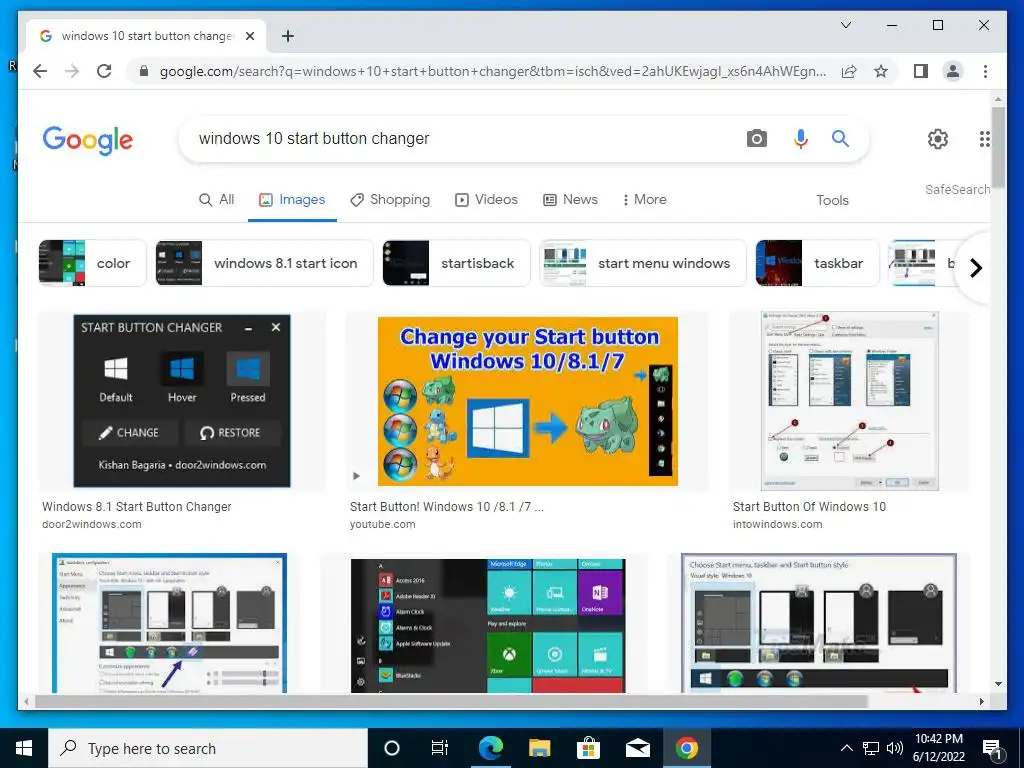Show more filter chips with arrow
This screenshot has width=1024, height=768.
pos(976,268)
